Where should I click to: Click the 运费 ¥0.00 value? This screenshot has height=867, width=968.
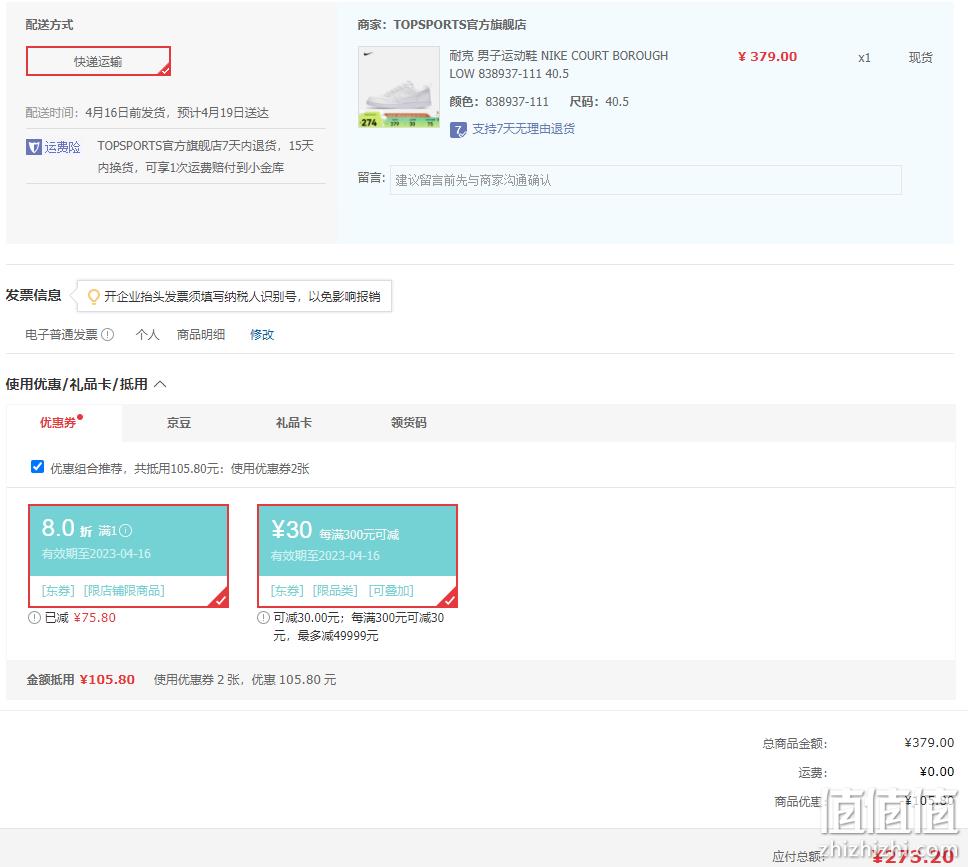point(937,771)
